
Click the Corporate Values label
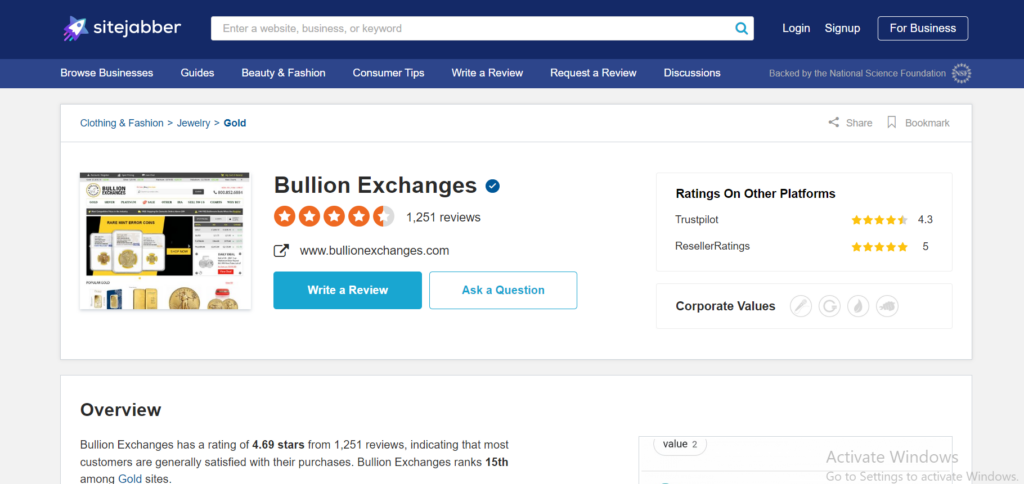(x=726, y=306)
